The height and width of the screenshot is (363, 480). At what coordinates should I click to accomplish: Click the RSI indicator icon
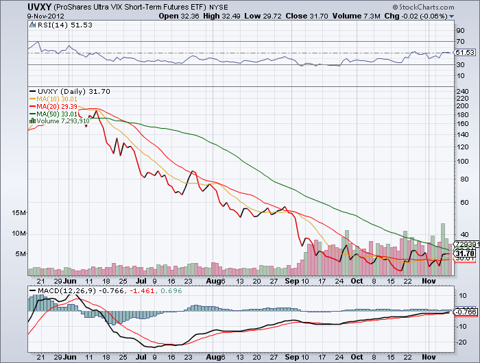click(33, 25)
